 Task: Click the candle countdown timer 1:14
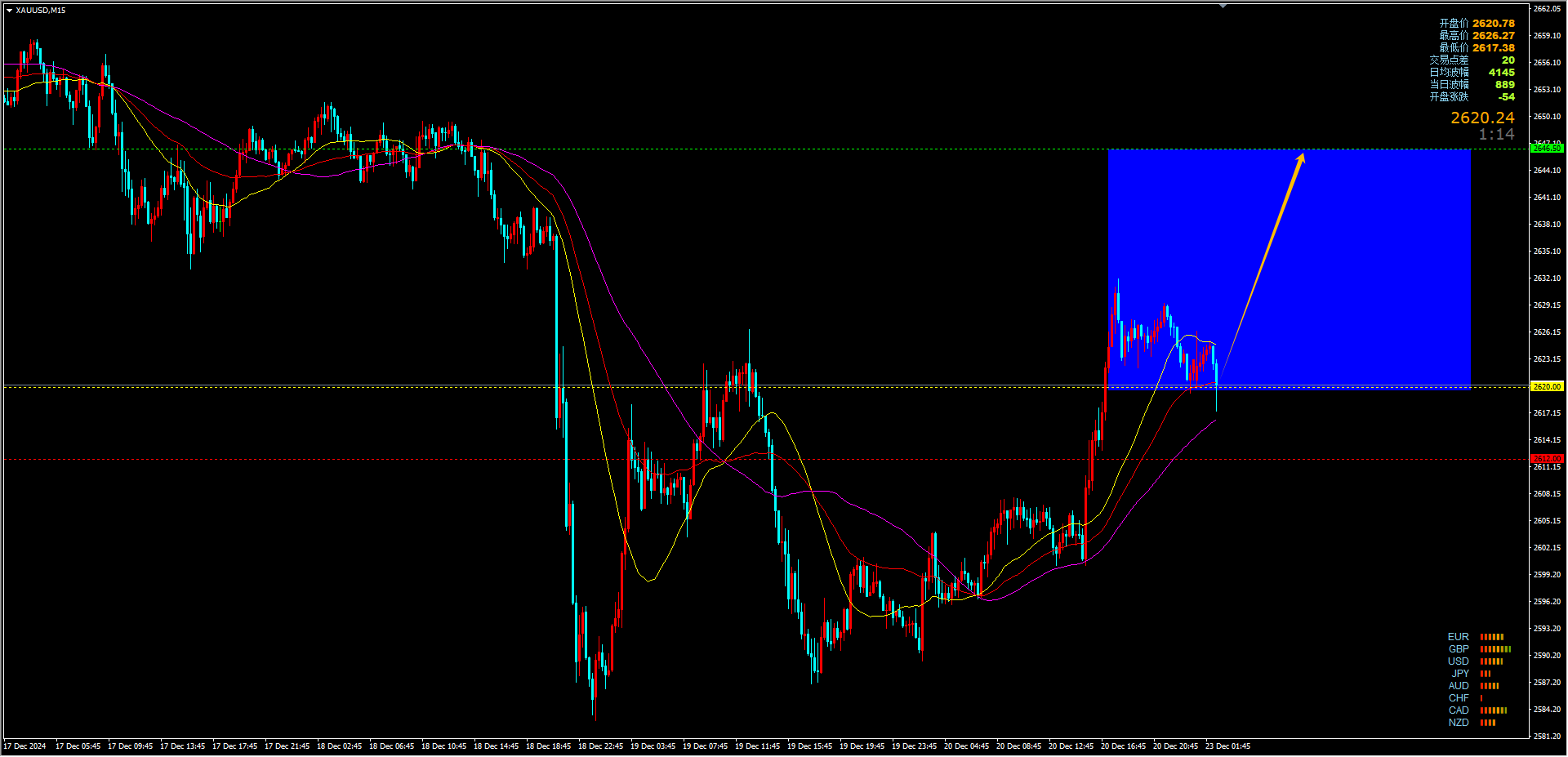(1496, 134)
